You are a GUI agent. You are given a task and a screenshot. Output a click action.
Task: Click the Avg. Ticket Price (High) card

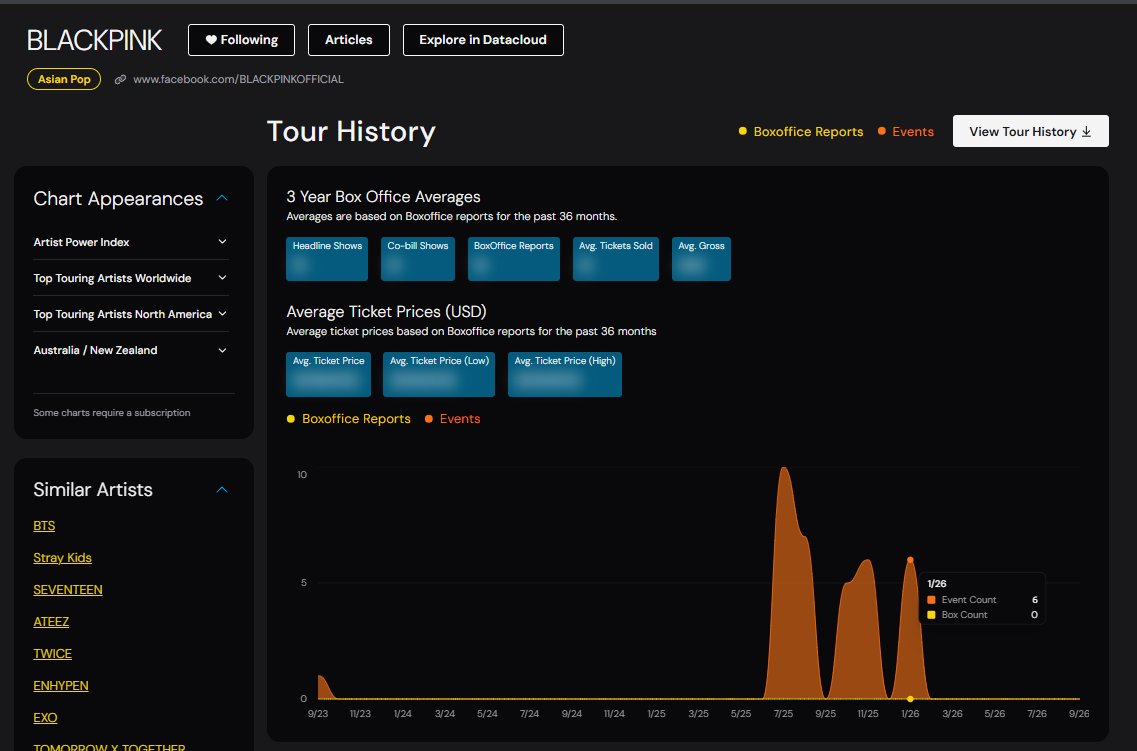click(565, 374)
